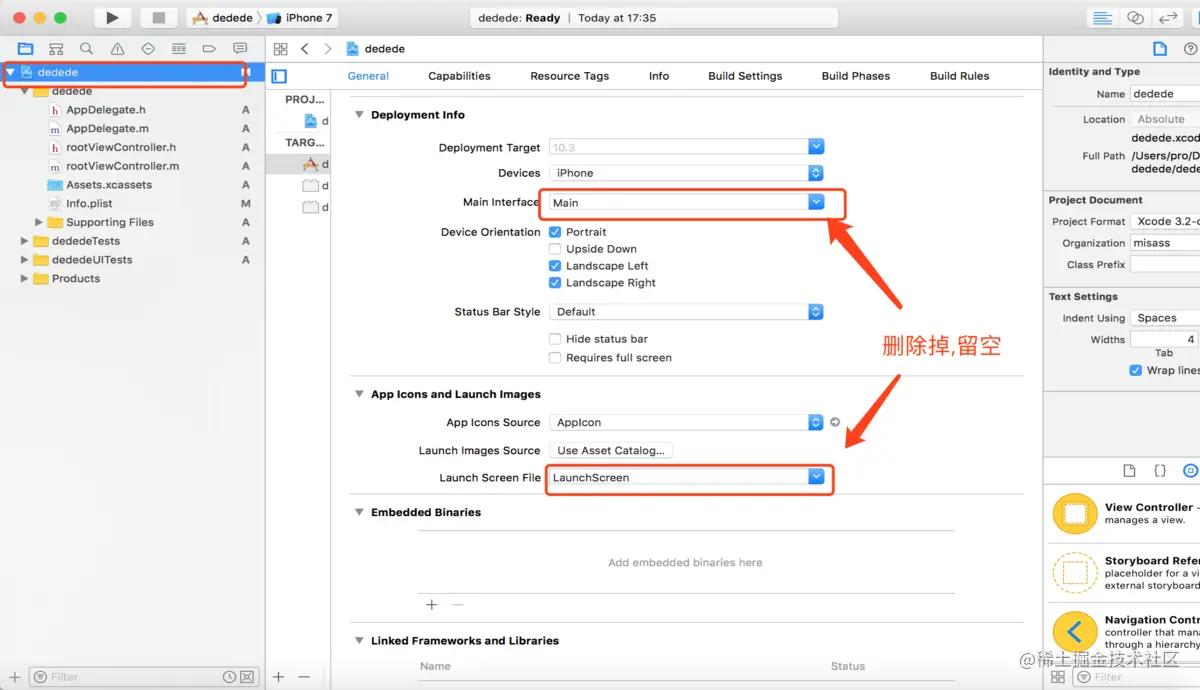Screen dimensions: 1200x690
Task: Expand the Products group
Action: point(25,279)
